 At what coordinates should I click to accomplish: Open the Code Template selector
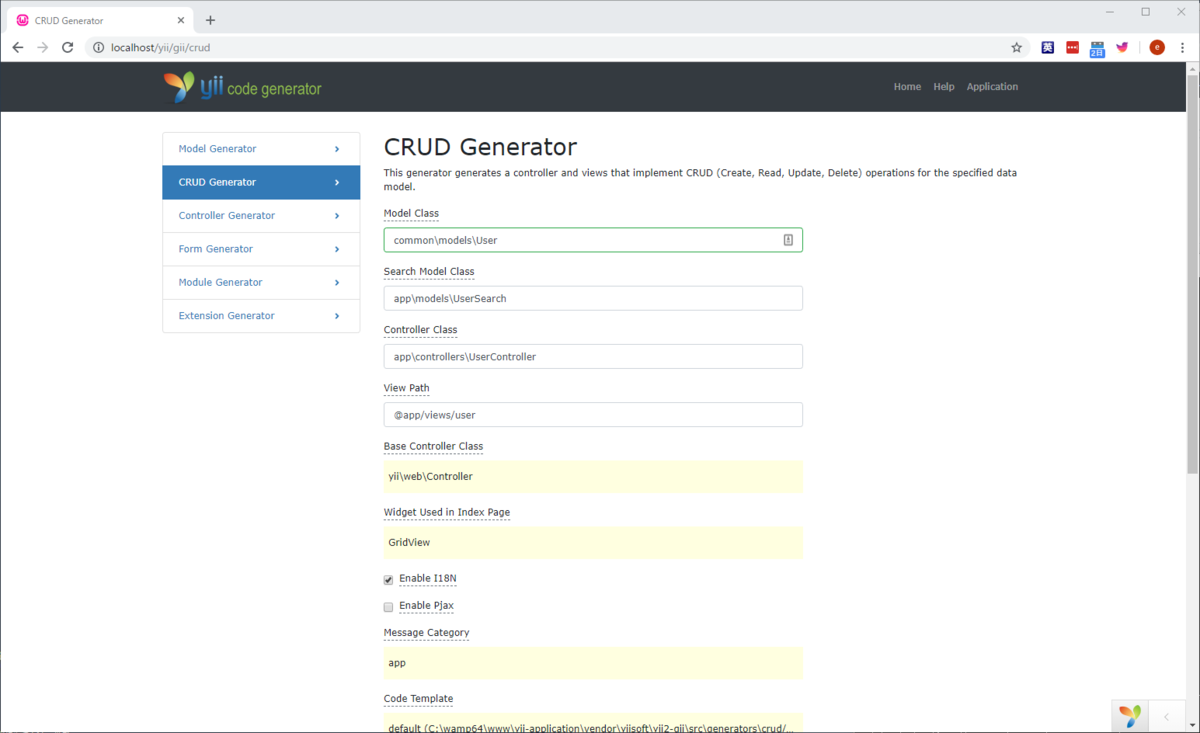coord(593,724)
